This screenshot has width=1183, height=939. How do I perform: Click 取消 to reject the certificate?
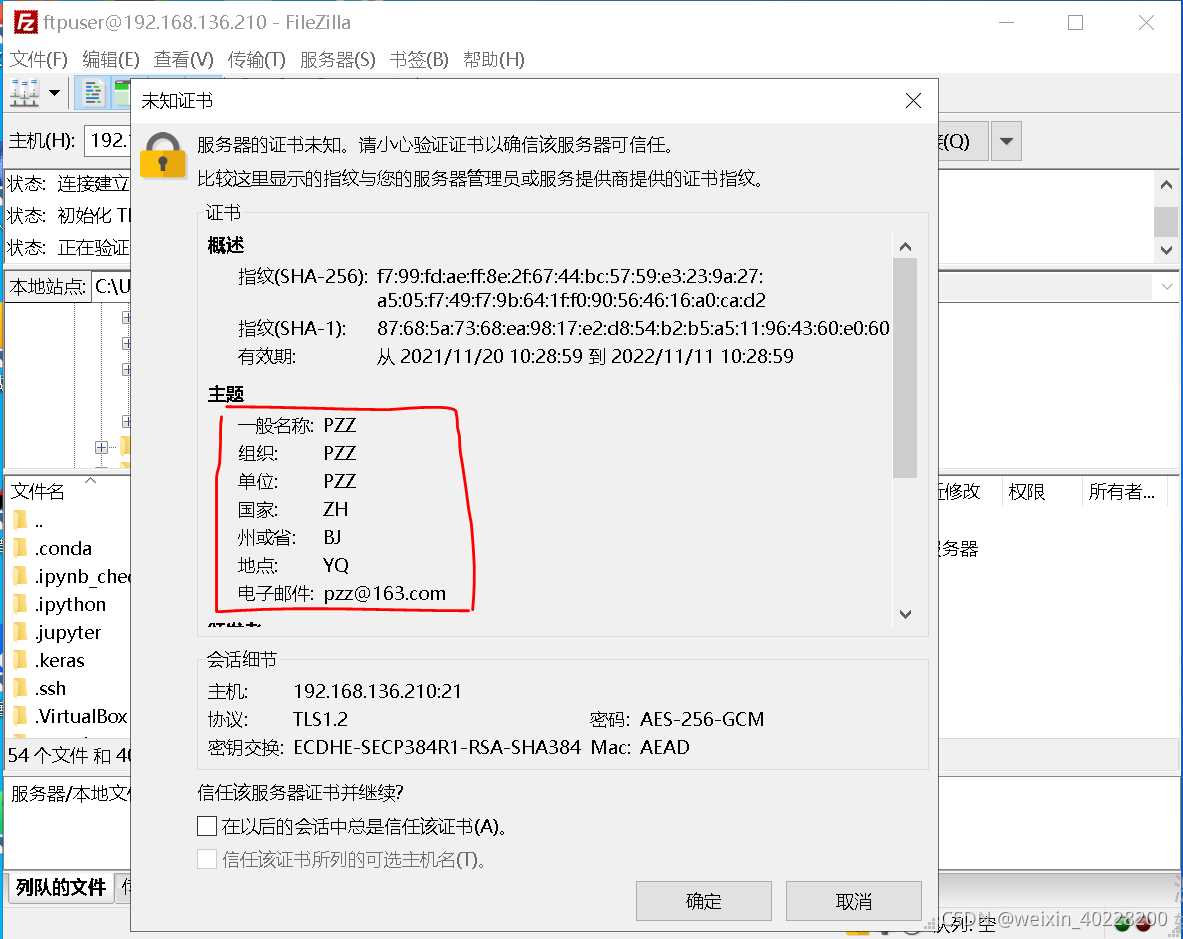[853, 901]
